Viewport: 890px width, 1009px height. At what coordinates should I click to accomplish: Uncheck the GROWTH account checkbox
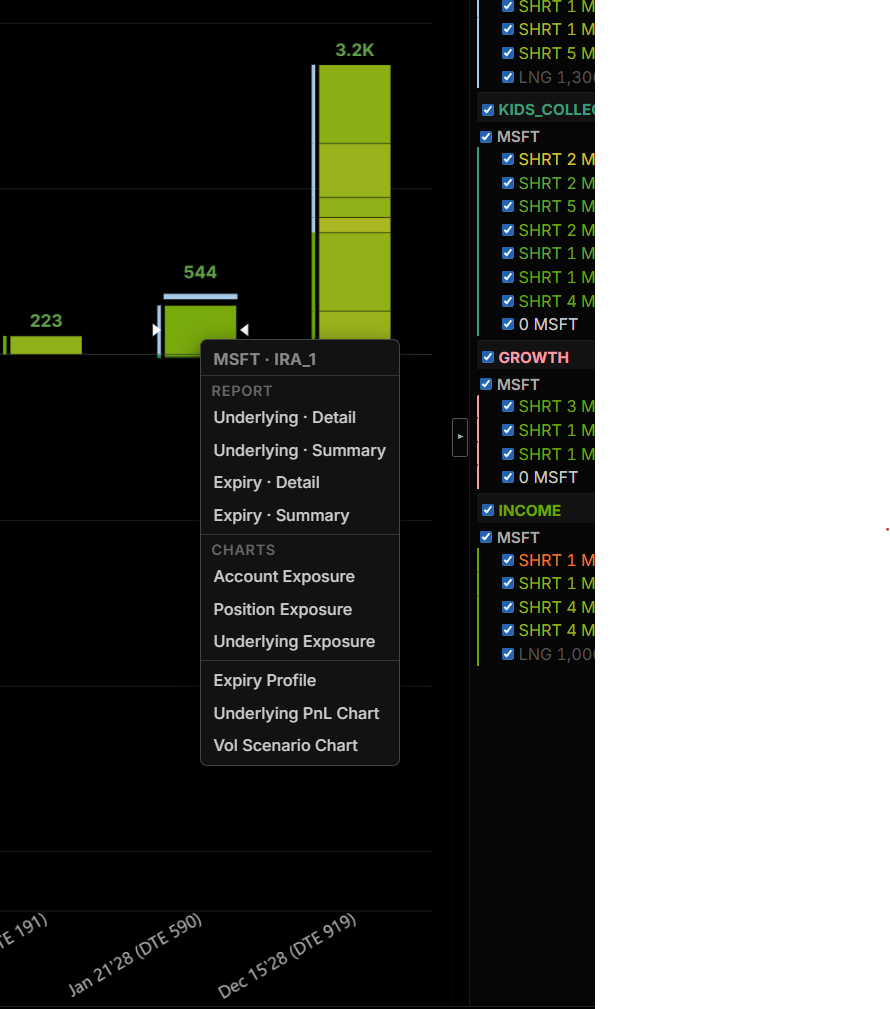tap(488, 357)
